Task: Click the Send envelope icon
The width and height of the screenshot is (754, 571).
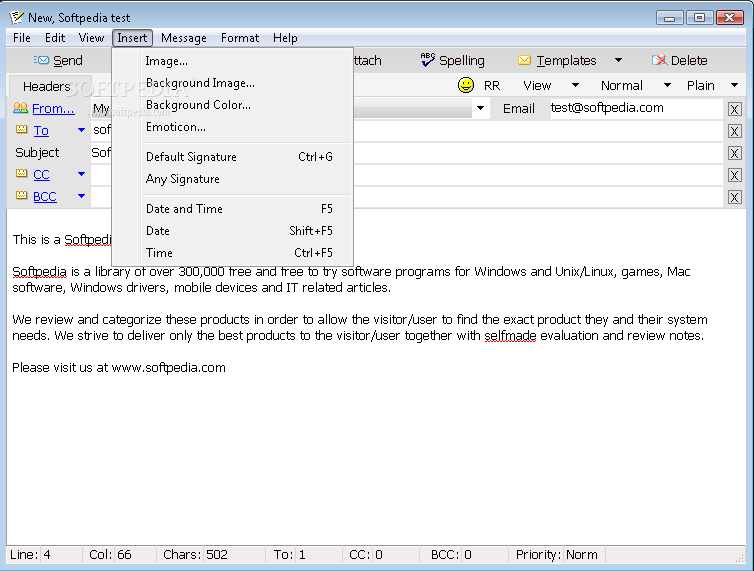Action: click(41, 60)
